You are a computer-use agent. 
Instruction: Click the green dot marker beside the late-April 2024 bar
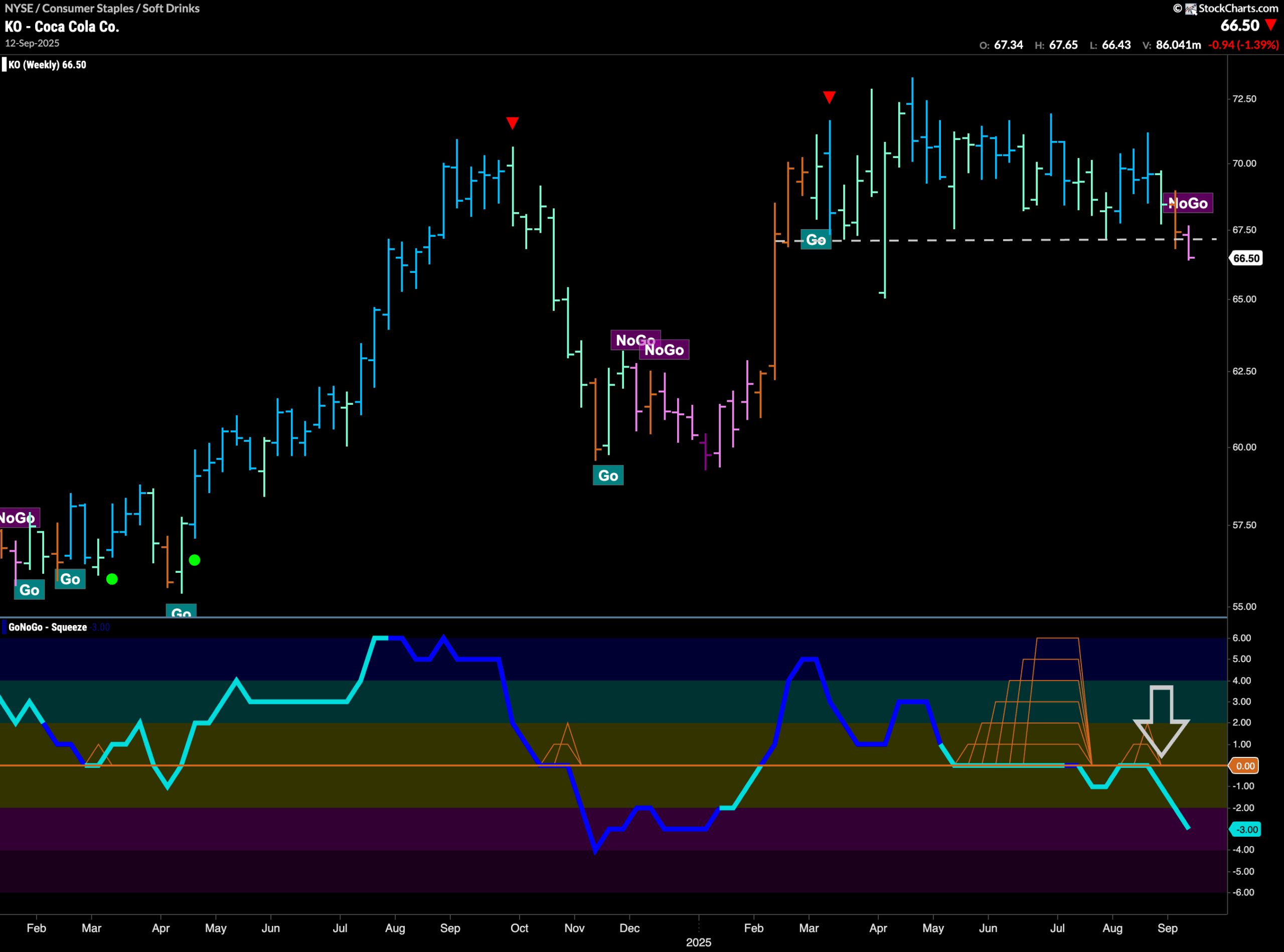(x=195, y=560)
